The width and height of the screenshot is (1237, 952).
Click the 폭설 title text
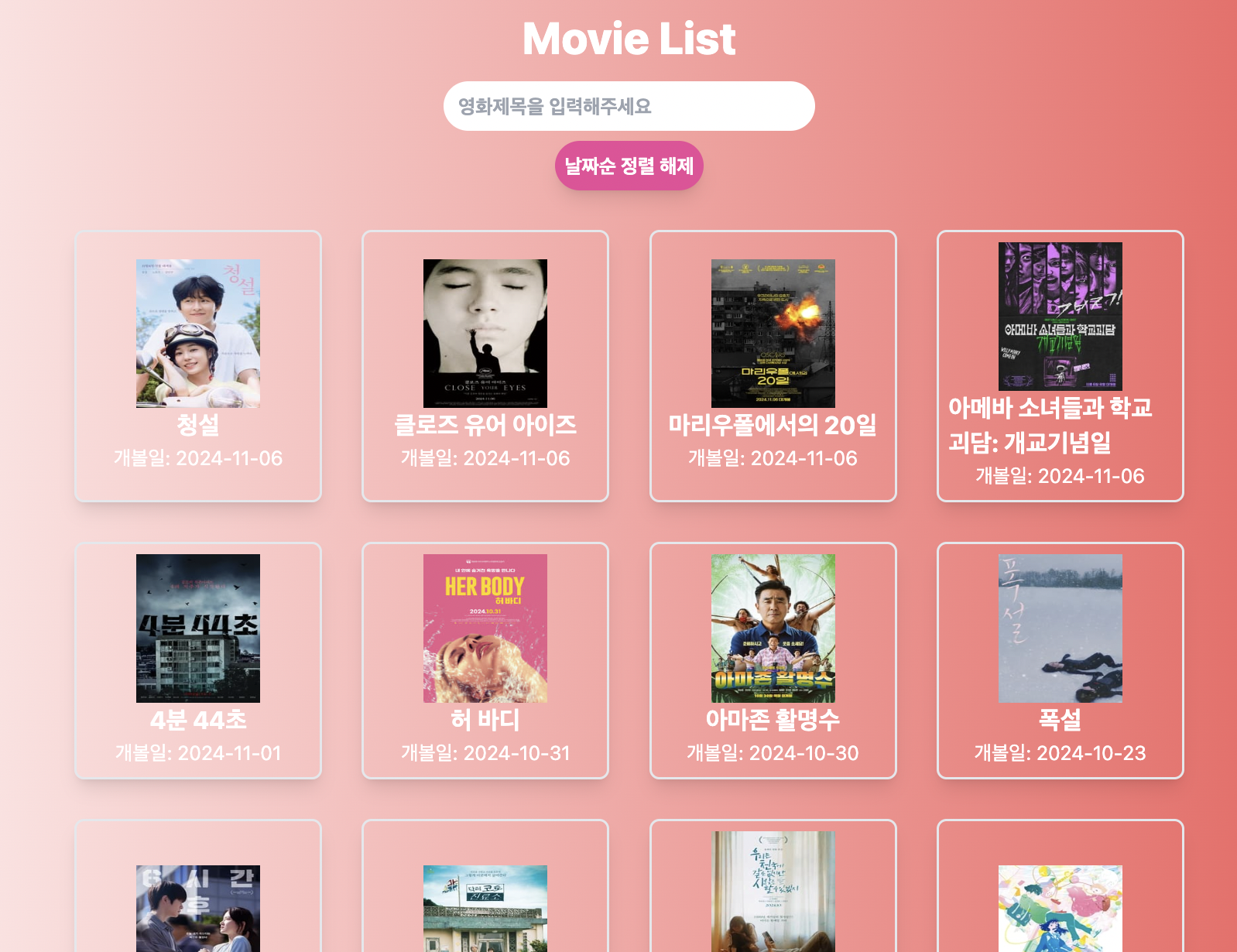point(1061,720)
